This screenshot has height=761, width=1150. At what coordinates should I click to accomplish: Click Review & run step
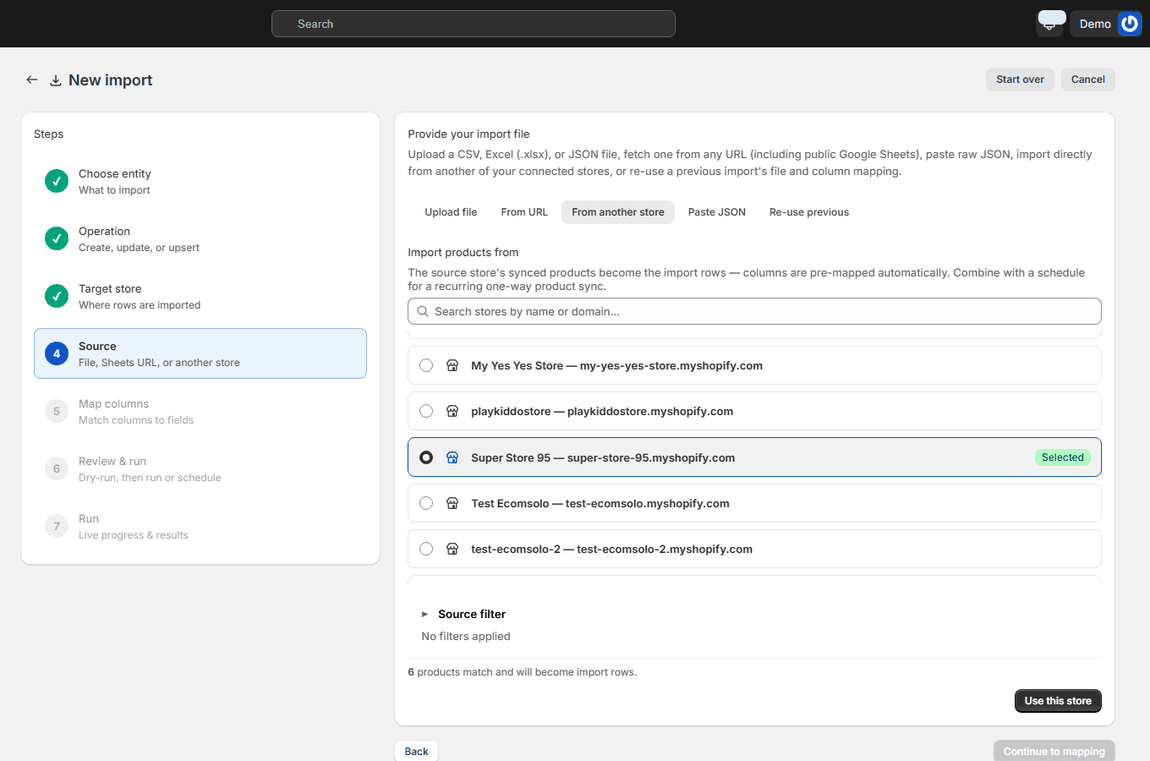[x=200, y=468]
